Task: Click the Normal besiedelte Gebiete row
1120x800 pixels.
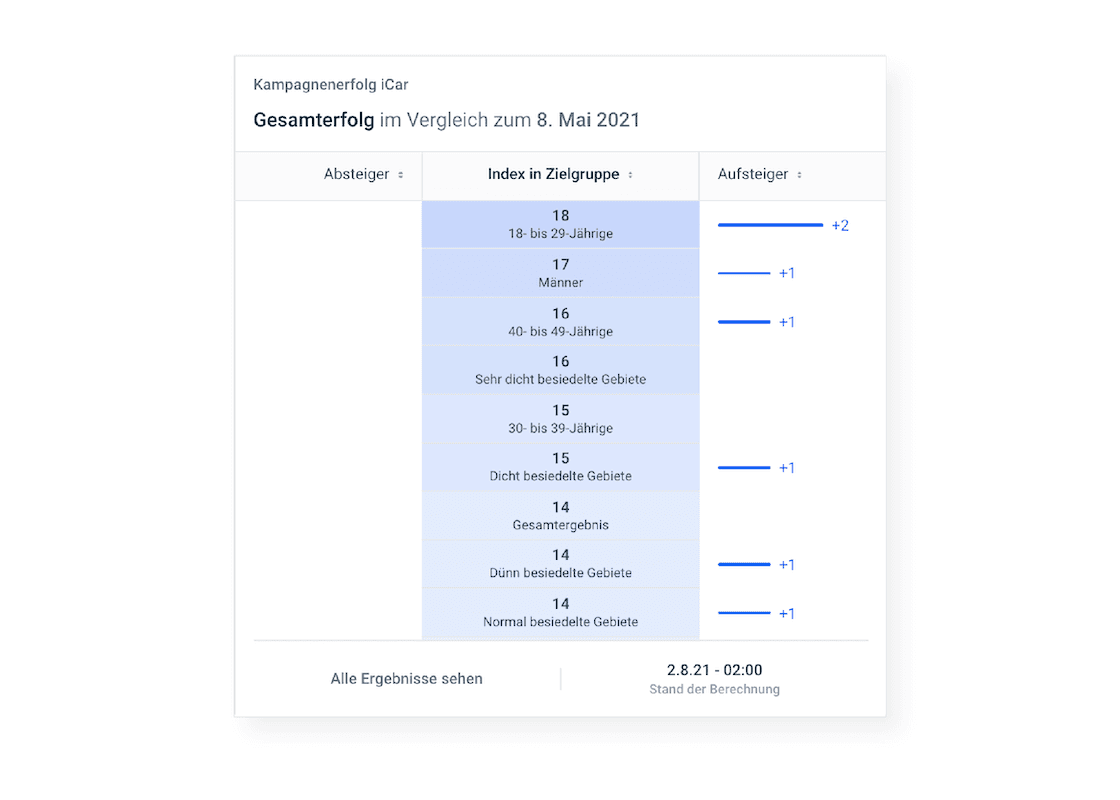Action: pyautogui.click(x=560, y=613)
